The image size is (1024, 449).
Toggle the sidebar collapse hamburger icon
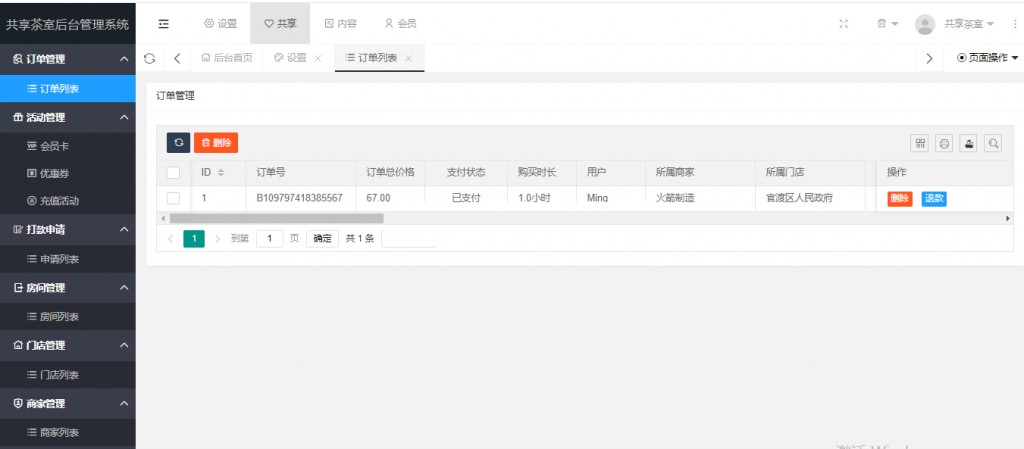[x=164, y=23]
